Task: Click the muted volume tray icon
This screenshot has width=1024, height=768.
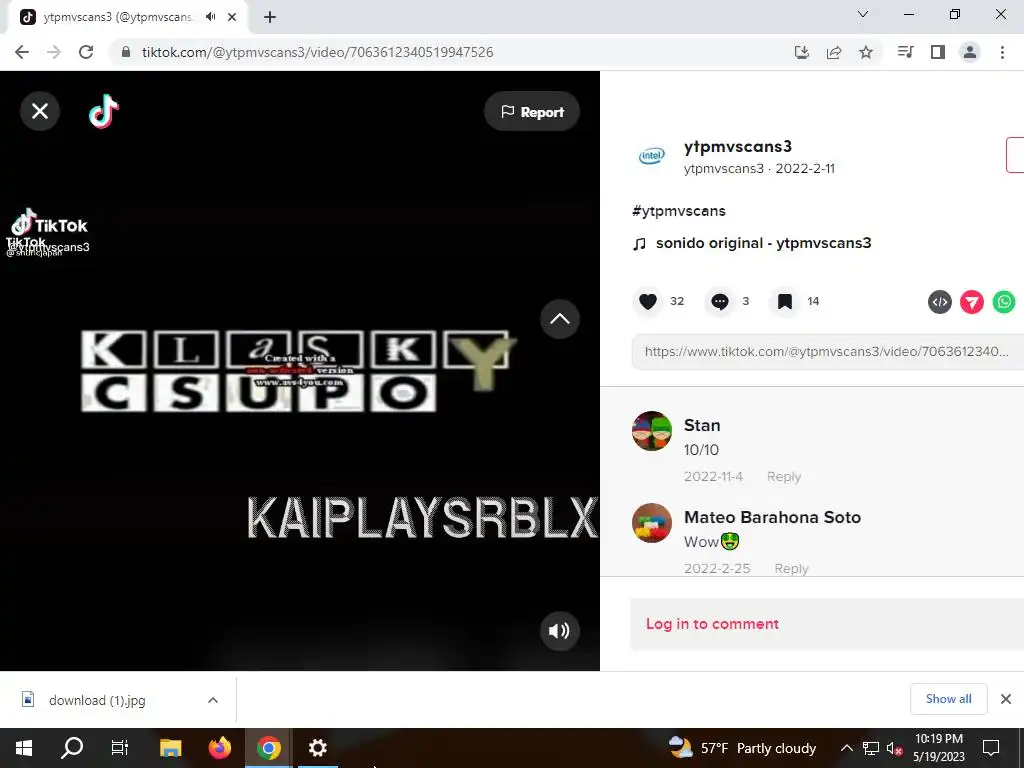Action: (895, 748)
